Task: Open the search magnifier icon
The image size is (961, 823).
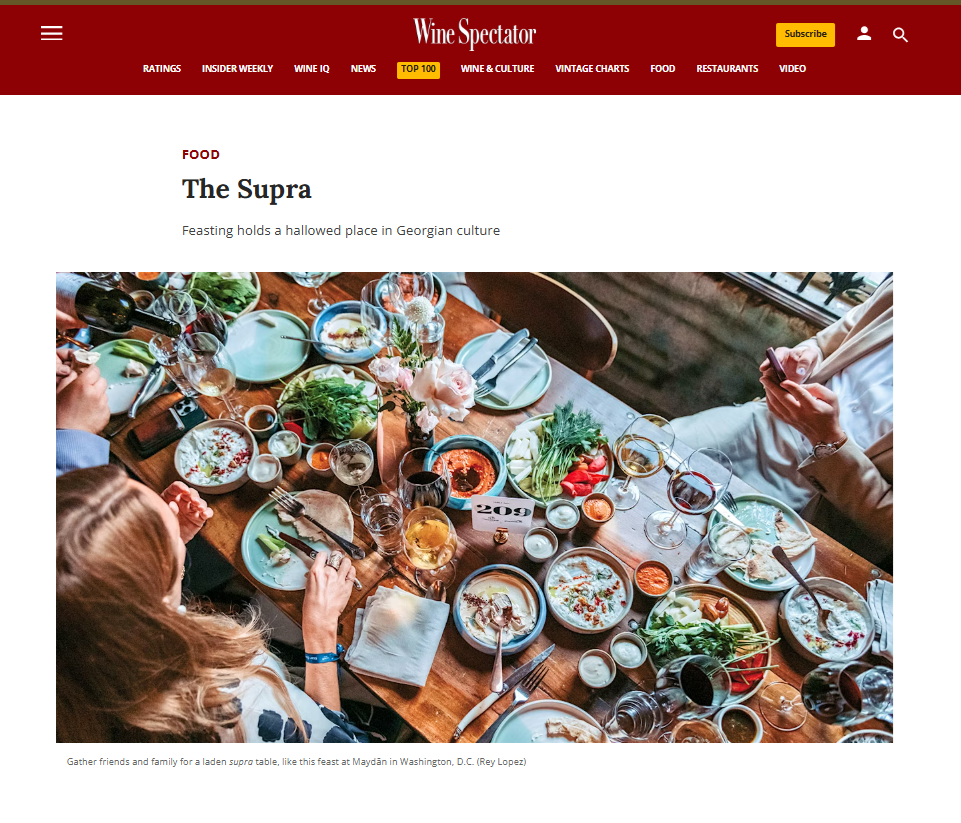Action: point(900,34)
